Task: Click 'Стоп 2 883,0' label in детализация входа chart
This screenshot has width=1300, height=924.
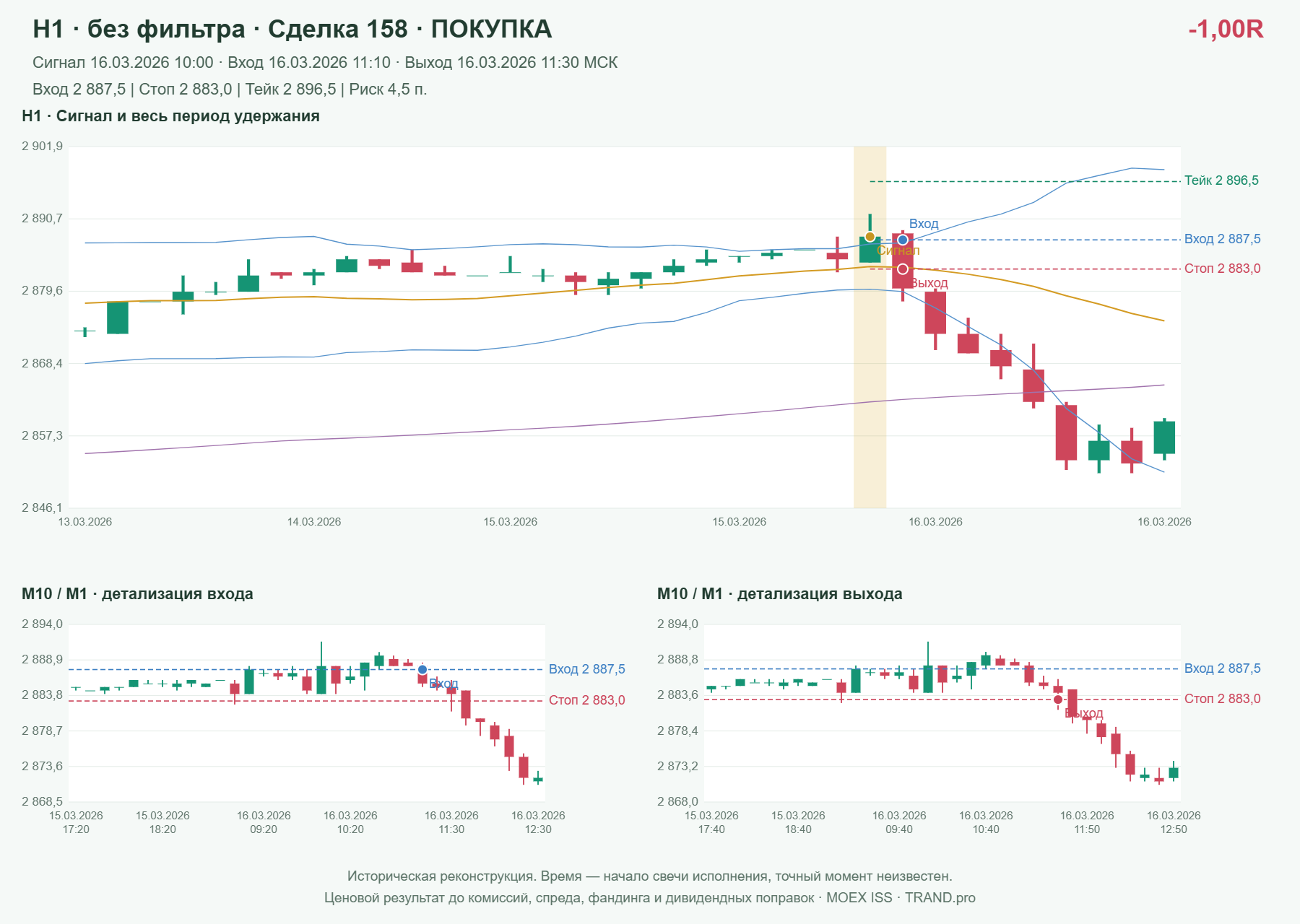Action: [587, 700]
